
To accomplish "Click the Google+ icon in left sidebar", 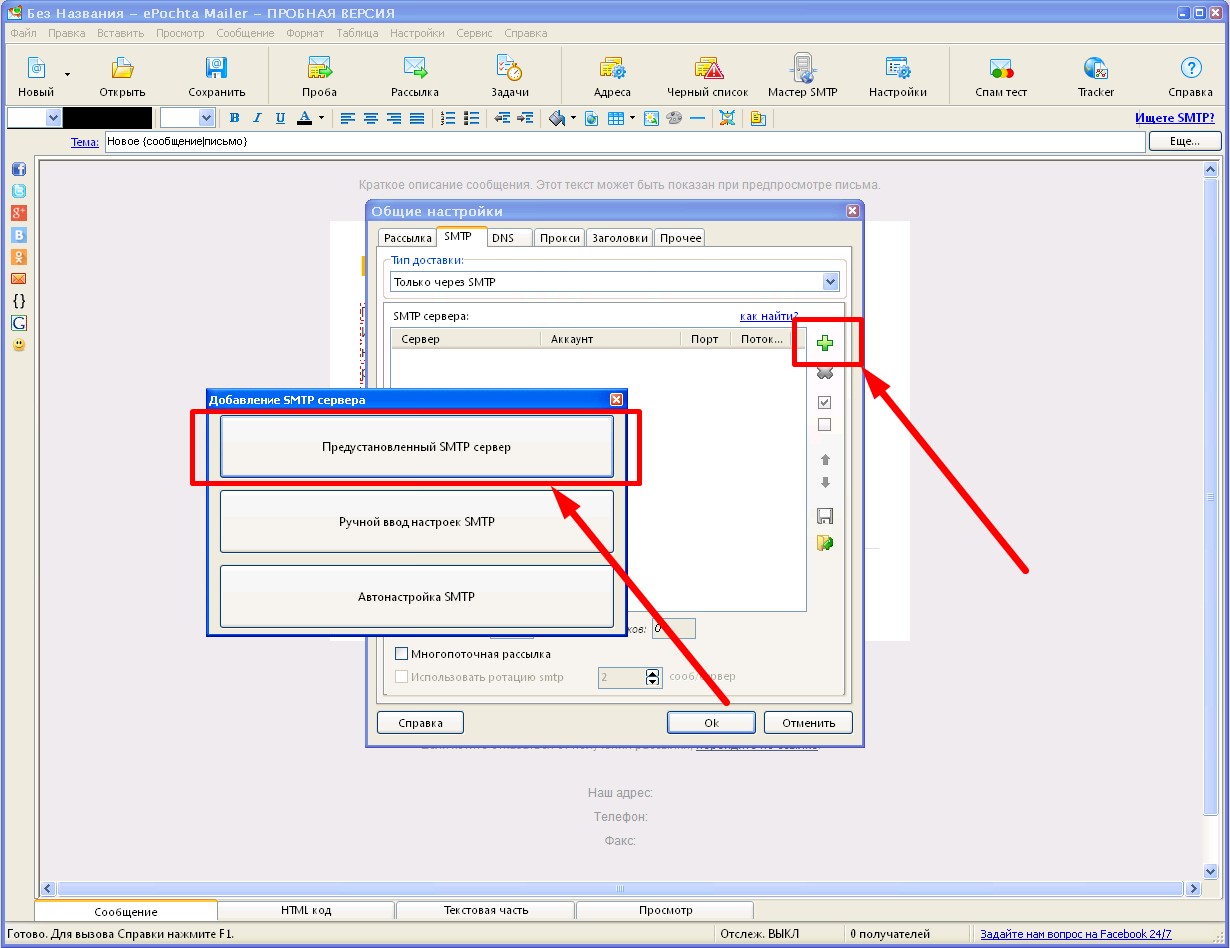I will click(x=18, y=213).
